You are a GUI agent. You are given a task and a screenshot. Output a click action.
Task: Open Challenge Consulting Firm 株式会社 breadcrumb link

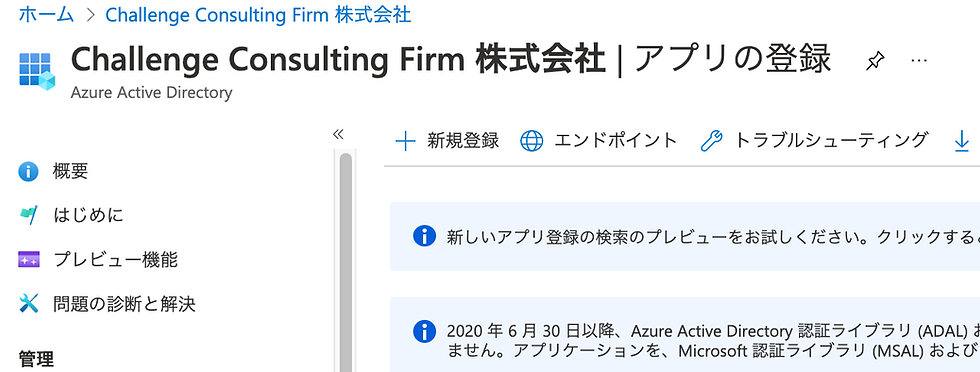[258, 14]
